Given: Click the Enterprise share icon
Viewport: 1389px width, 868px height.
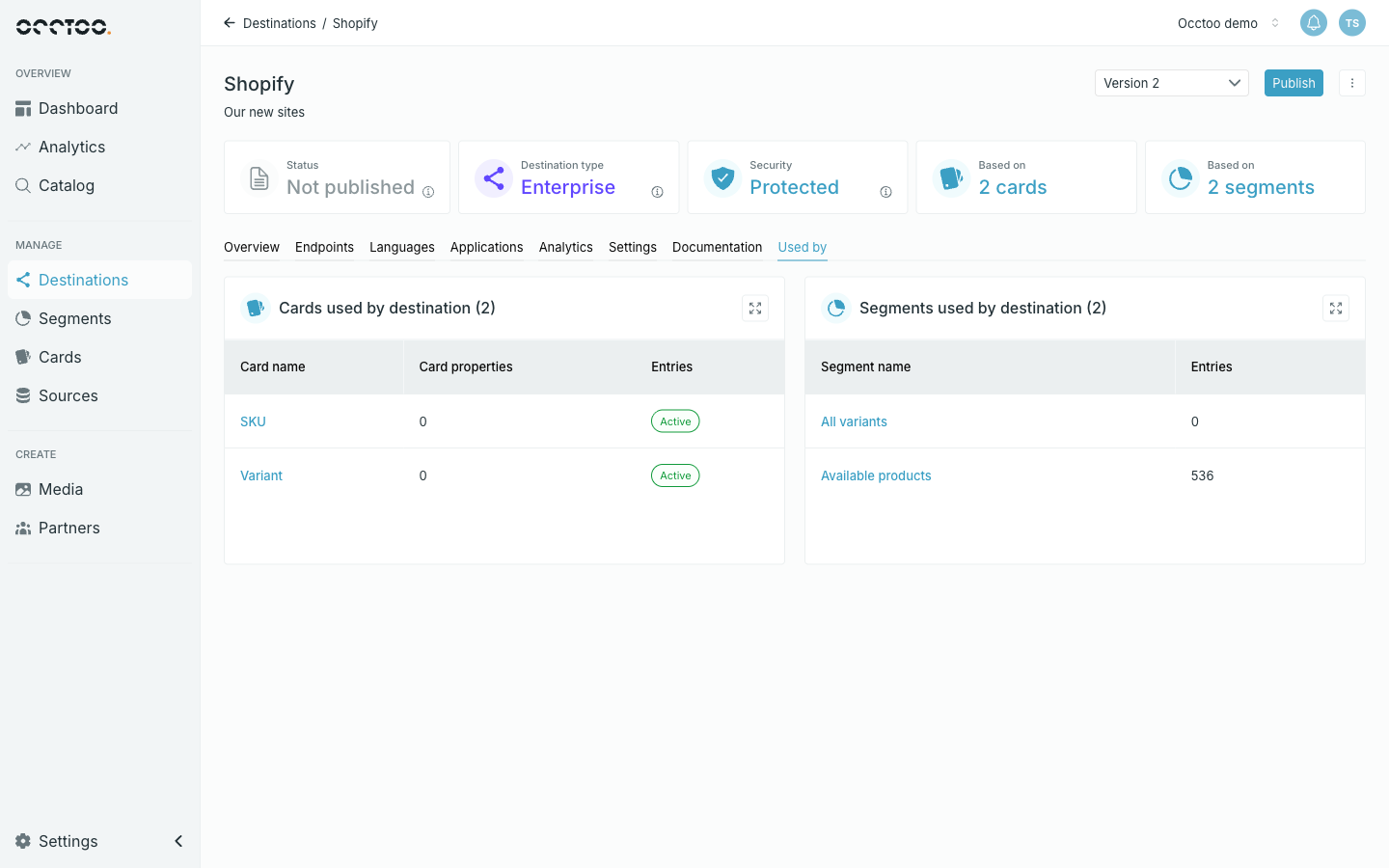Looking at the screenshot, I should click(x=494, y=178).
